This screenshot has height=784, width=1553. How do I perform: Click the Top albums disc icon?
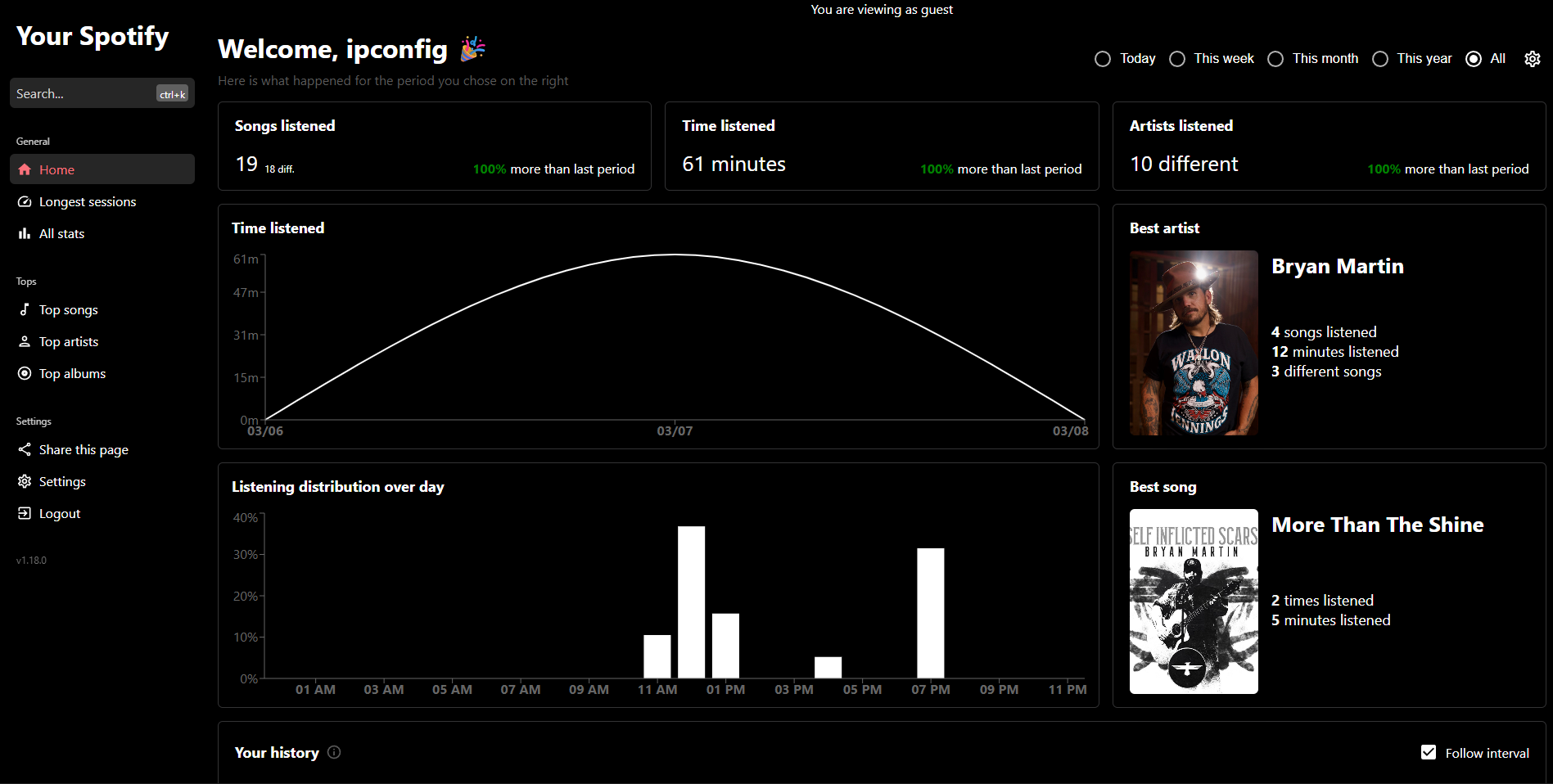(x=25, y=373)
